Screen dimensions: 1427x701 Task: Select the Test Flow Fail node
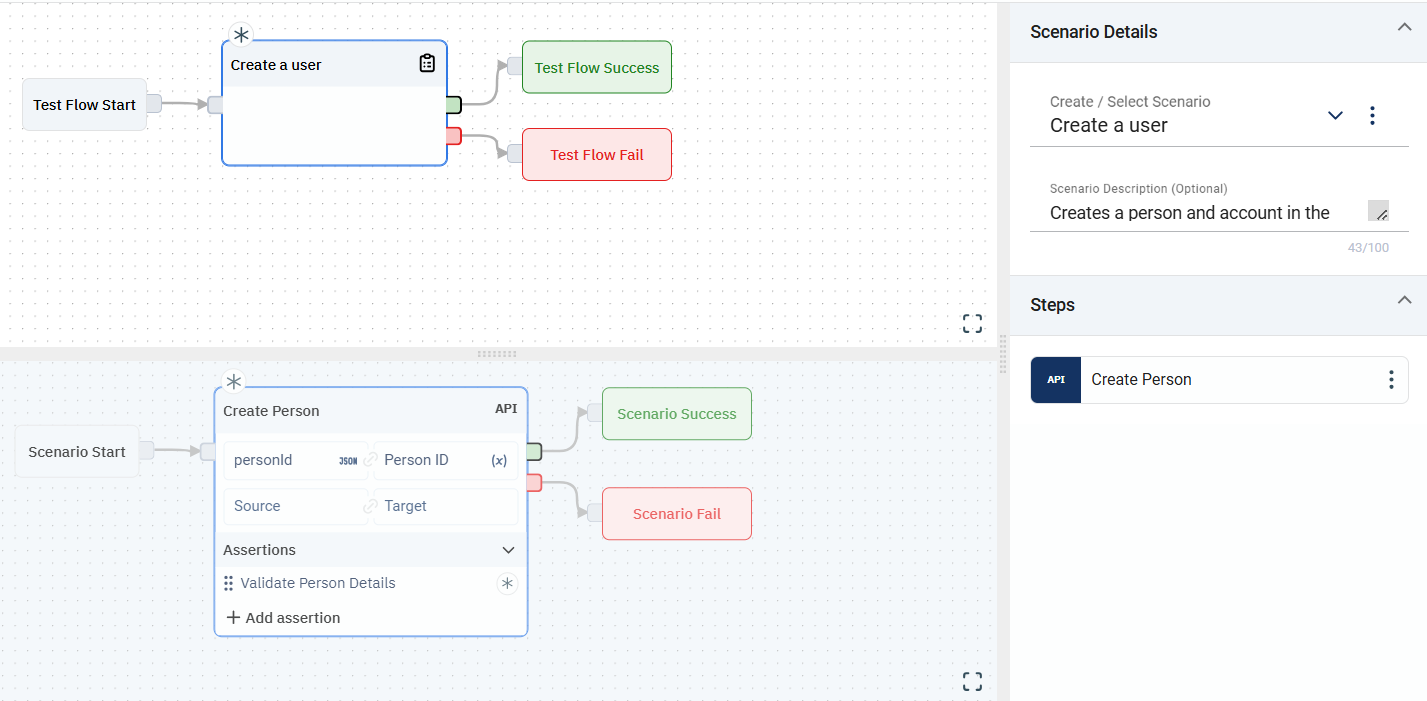(597, 155)
